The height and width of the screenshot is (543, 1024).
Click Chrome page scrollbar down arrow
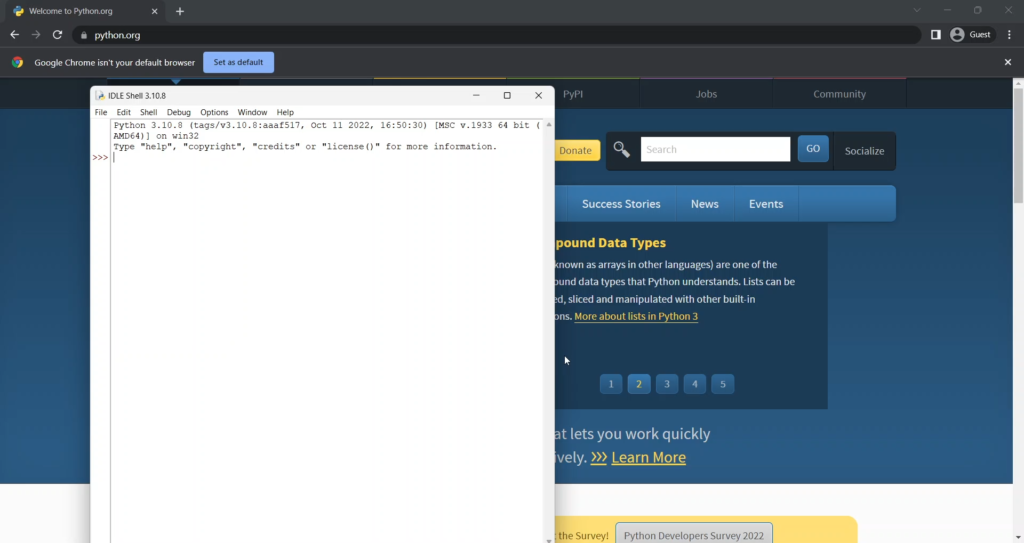tap(1018, 537)
